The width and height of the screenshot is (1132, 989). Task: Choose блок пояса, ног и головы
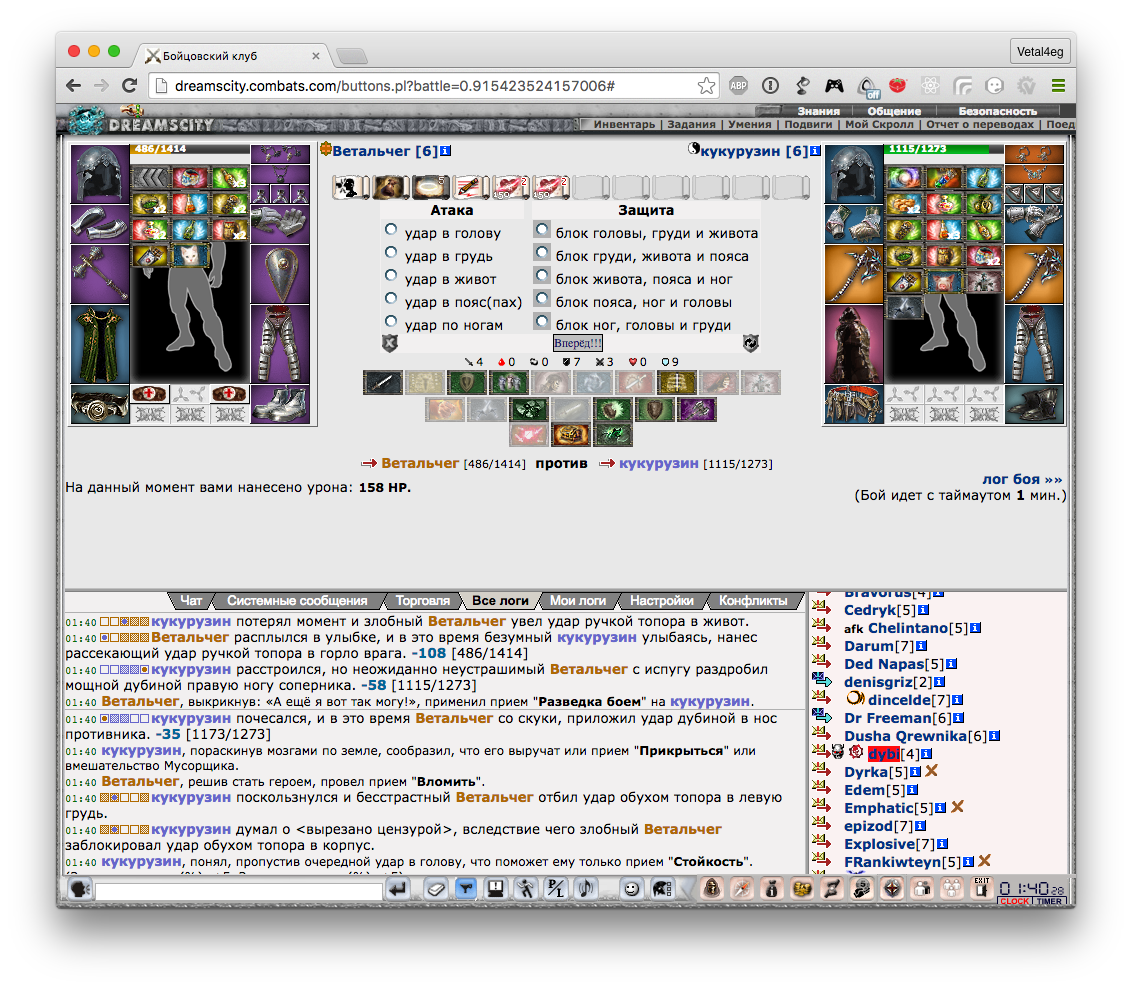click(542, 299)
